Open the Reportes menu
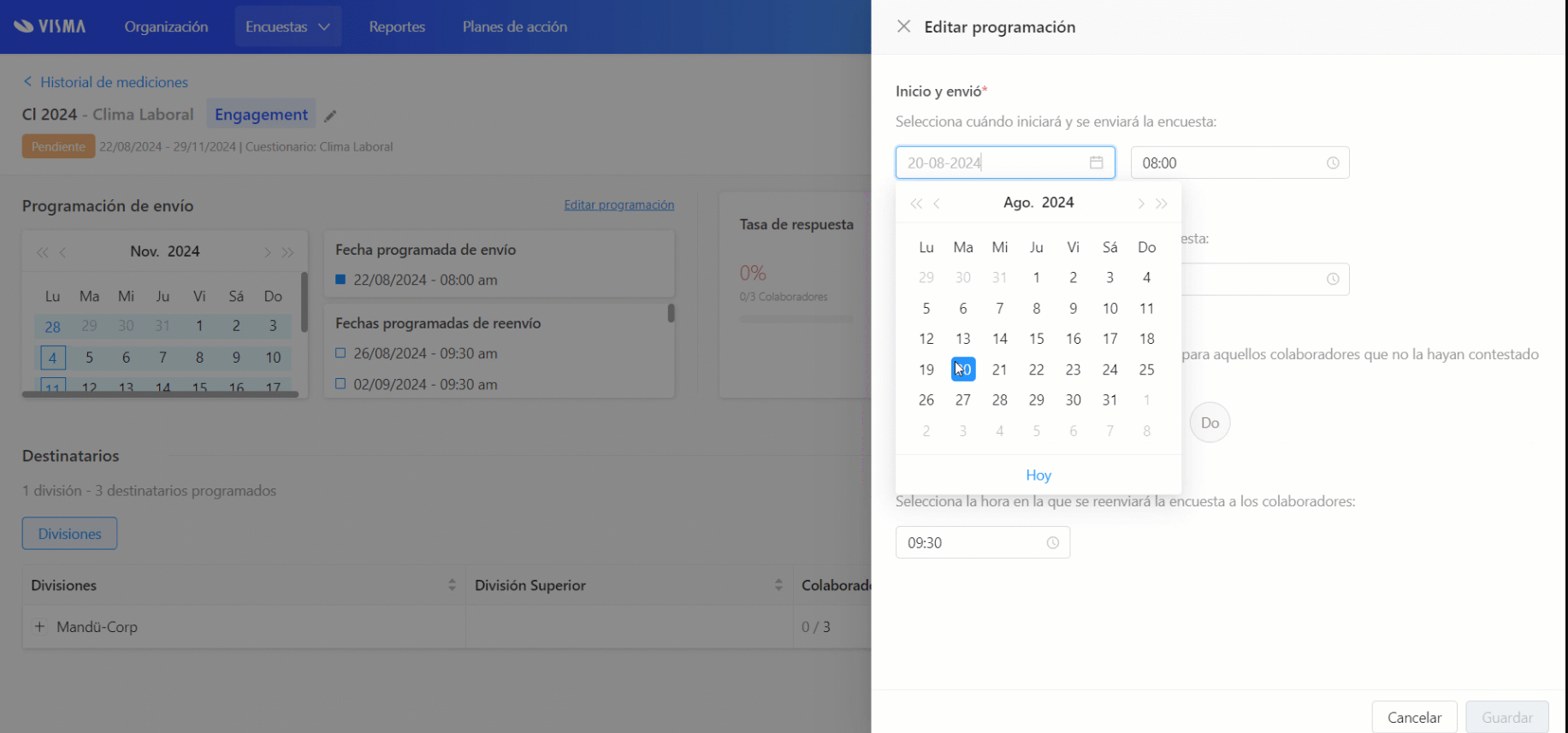 pos(397,27)
